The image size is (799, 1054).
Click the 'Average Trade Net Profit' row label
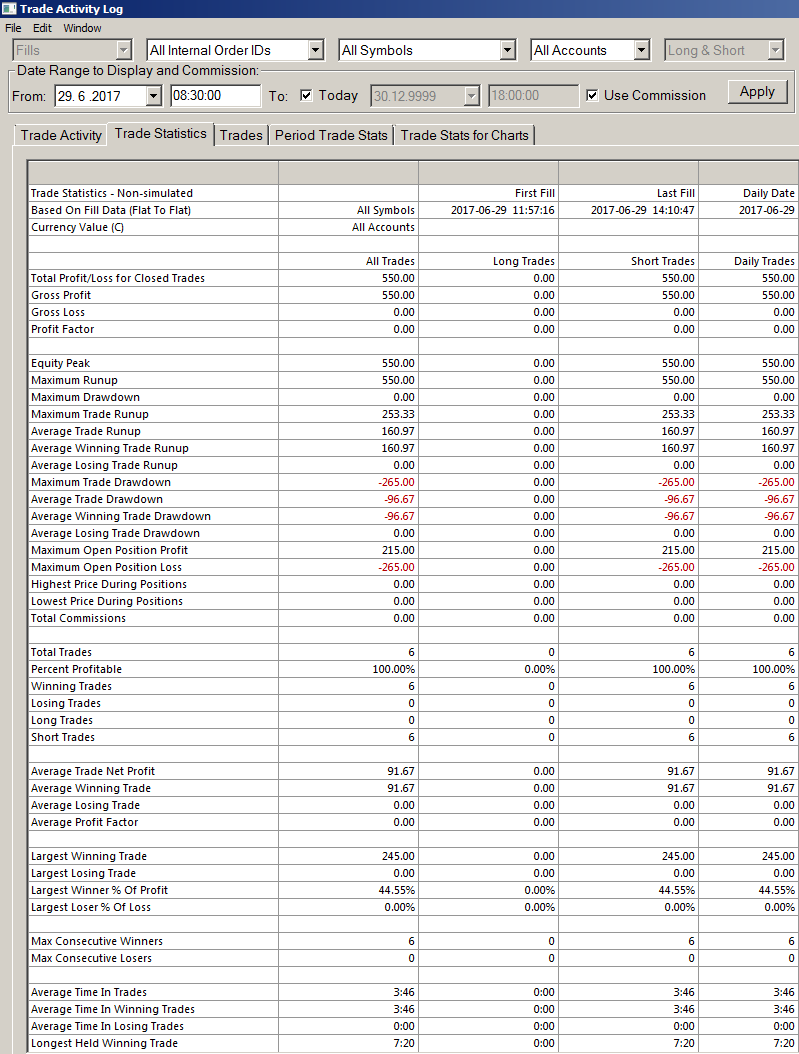point(93,771)
